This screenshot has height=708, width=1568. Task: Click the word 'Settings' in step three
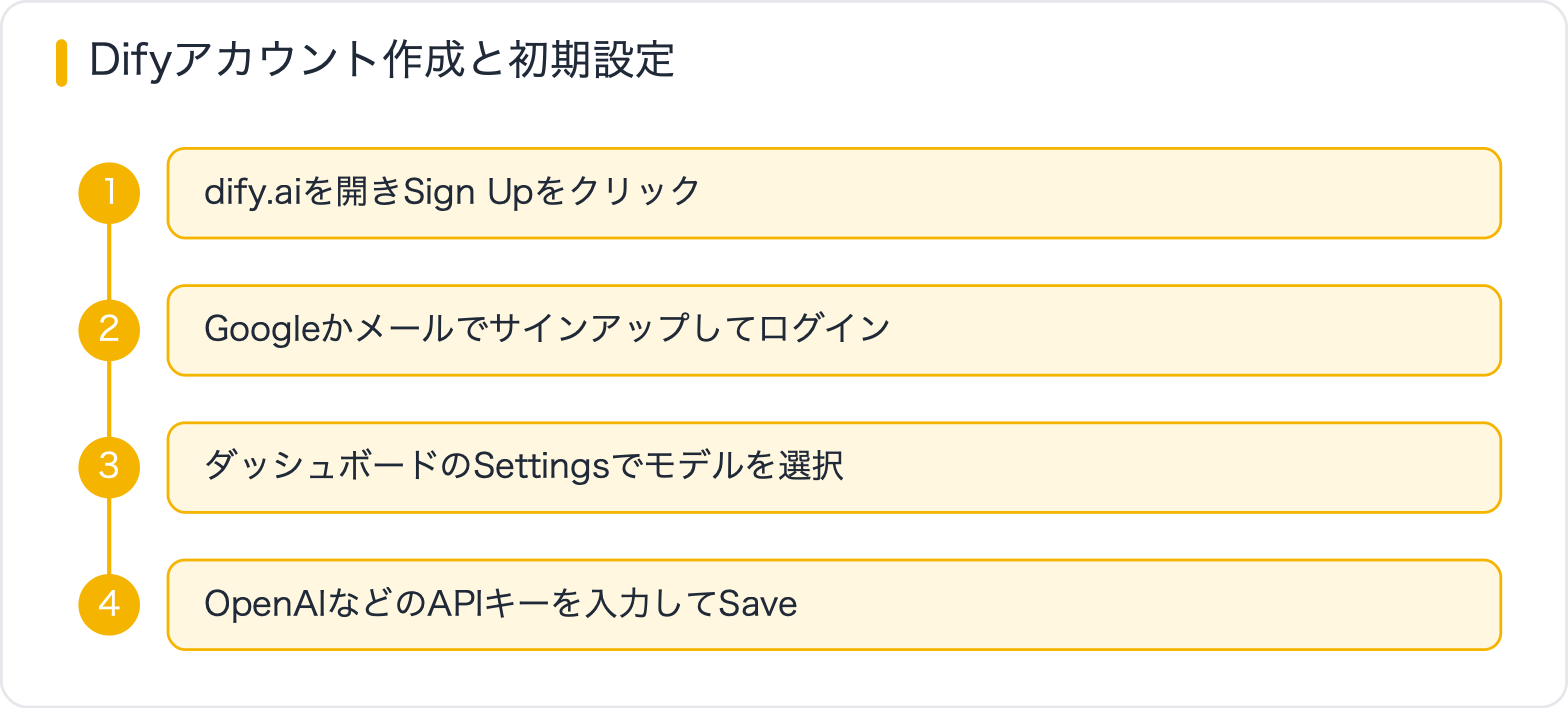[x=540, y=466]
